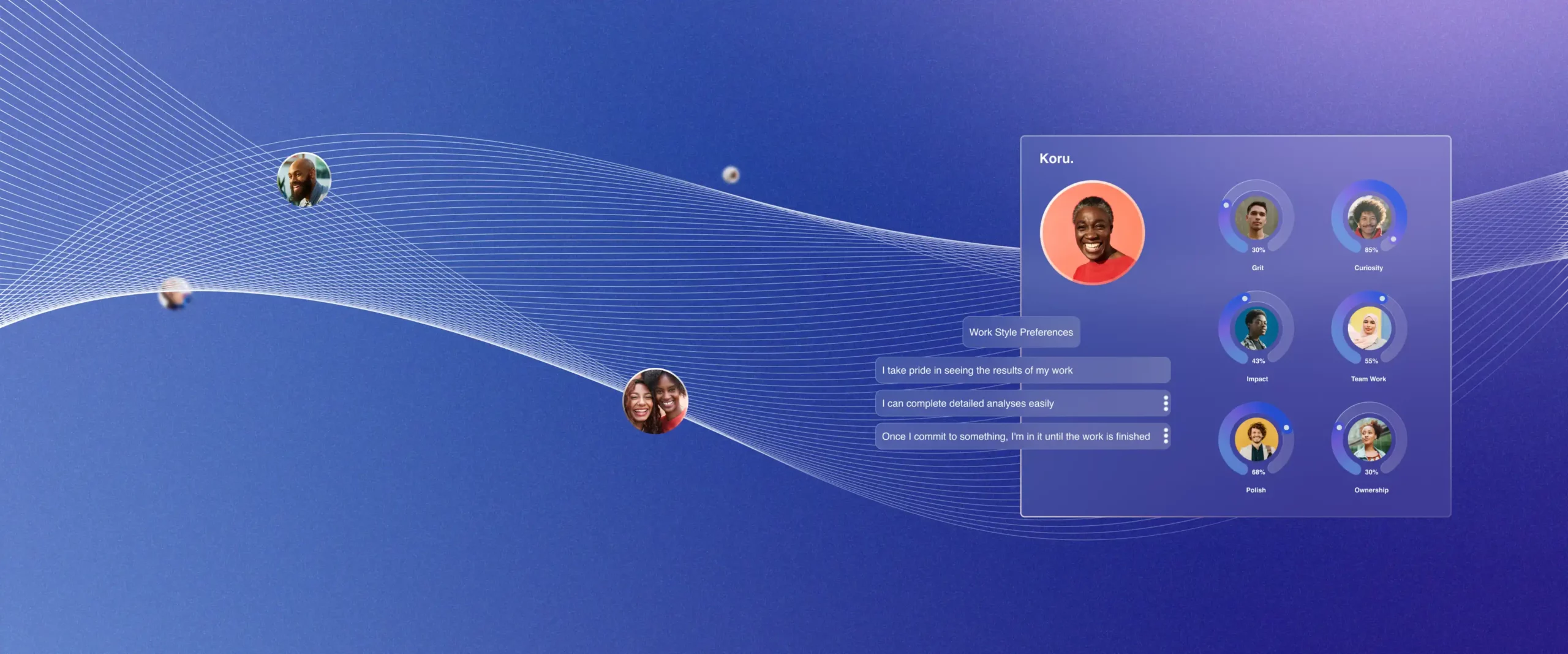Open the Grit avatar with 30% ring
Viewport: 1568px width, 654px height.
pyautogui.click(x=1256, y=217)
